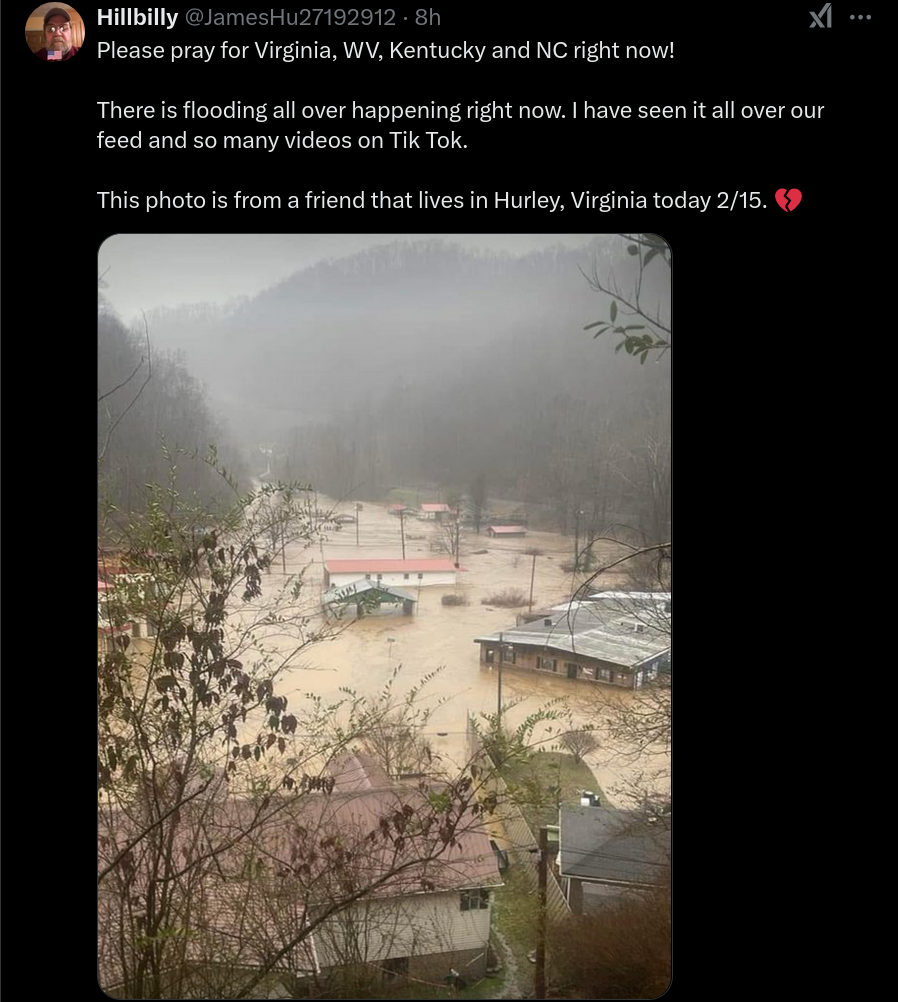Image resolution: width=898 pixels, height=1002 pixels.
Task: Click the 'This photo is from a friend' sentence
Action: 431,200
